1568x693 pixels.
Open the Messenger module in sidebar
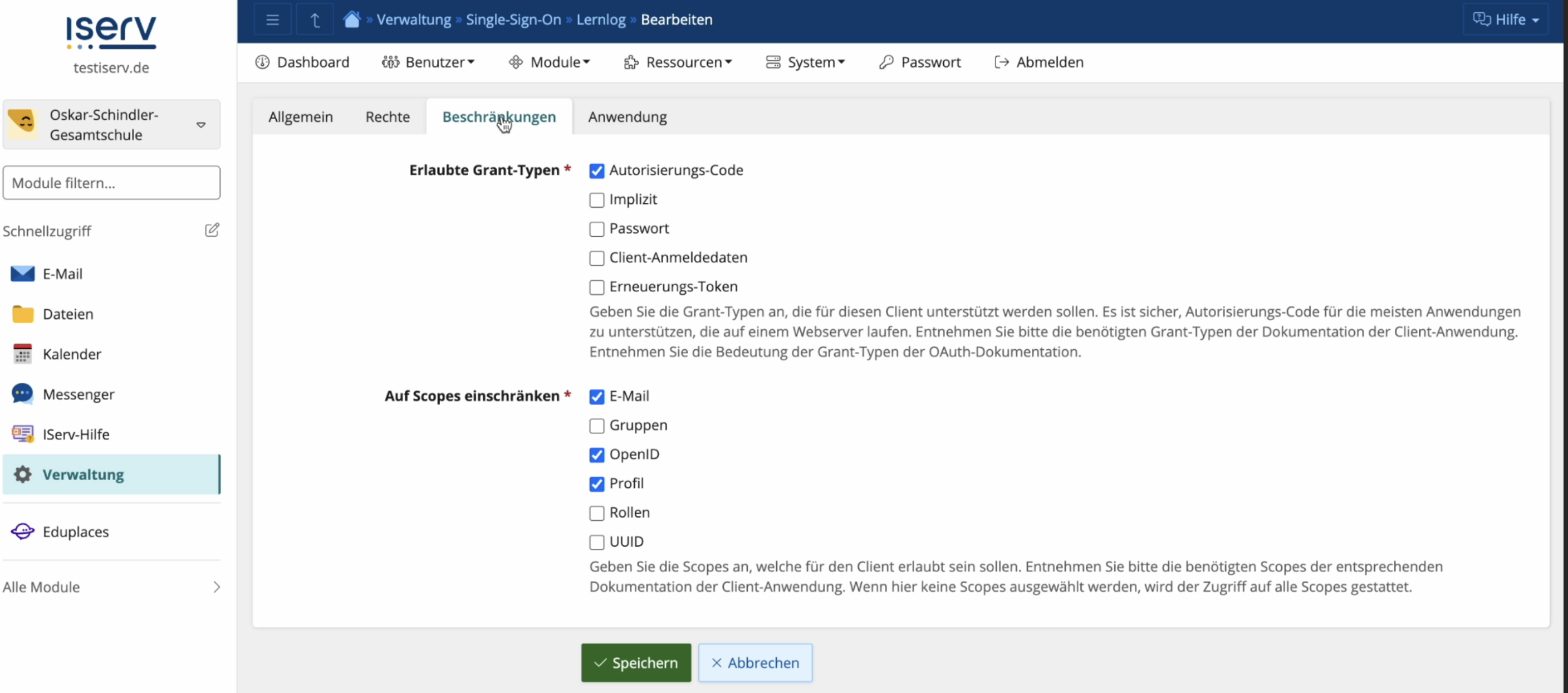(78, 394)
